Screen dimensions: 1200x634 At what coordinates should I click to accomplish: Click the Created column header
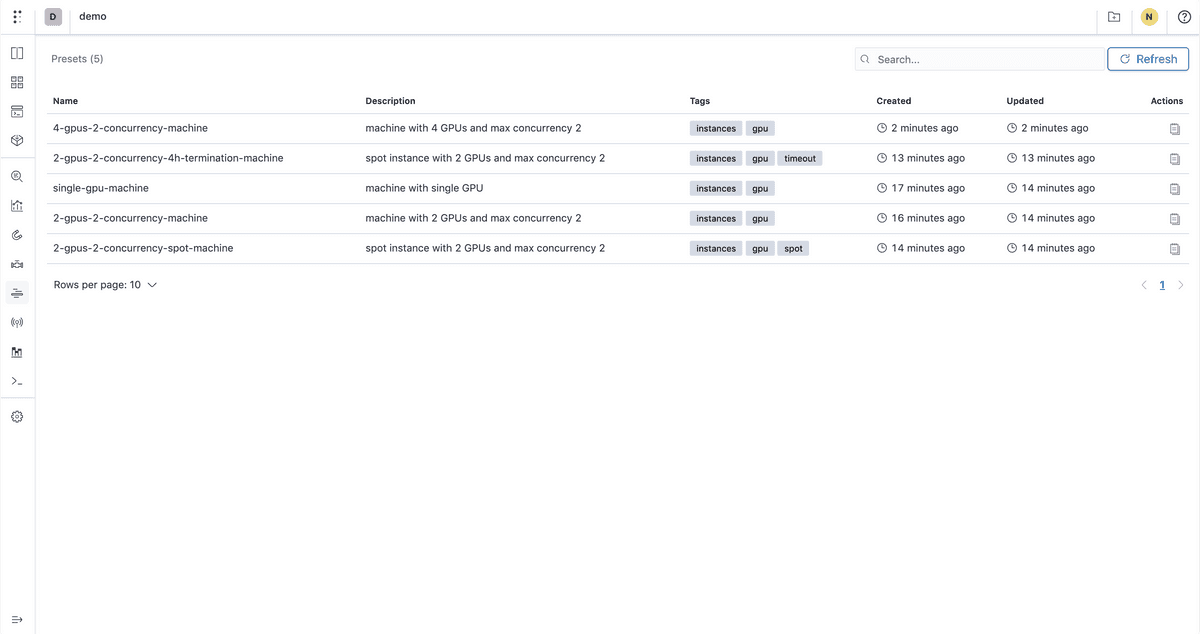894,101
